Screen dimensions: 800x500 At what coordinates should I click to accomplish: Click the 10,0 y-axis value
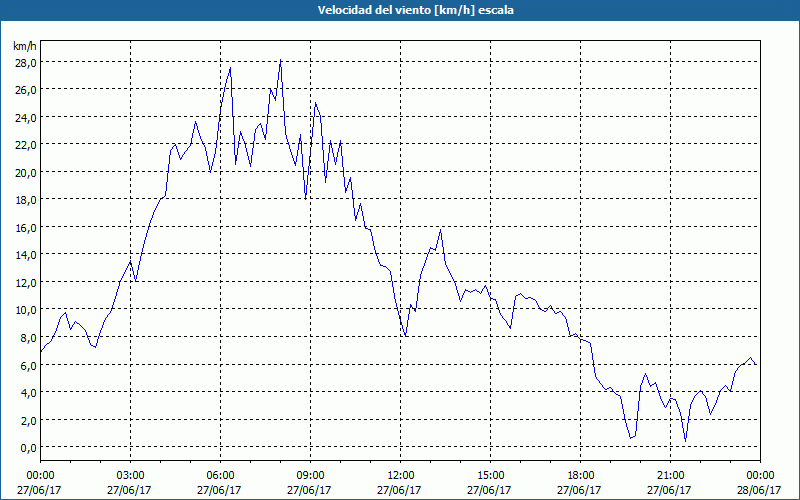coord(25,310)
